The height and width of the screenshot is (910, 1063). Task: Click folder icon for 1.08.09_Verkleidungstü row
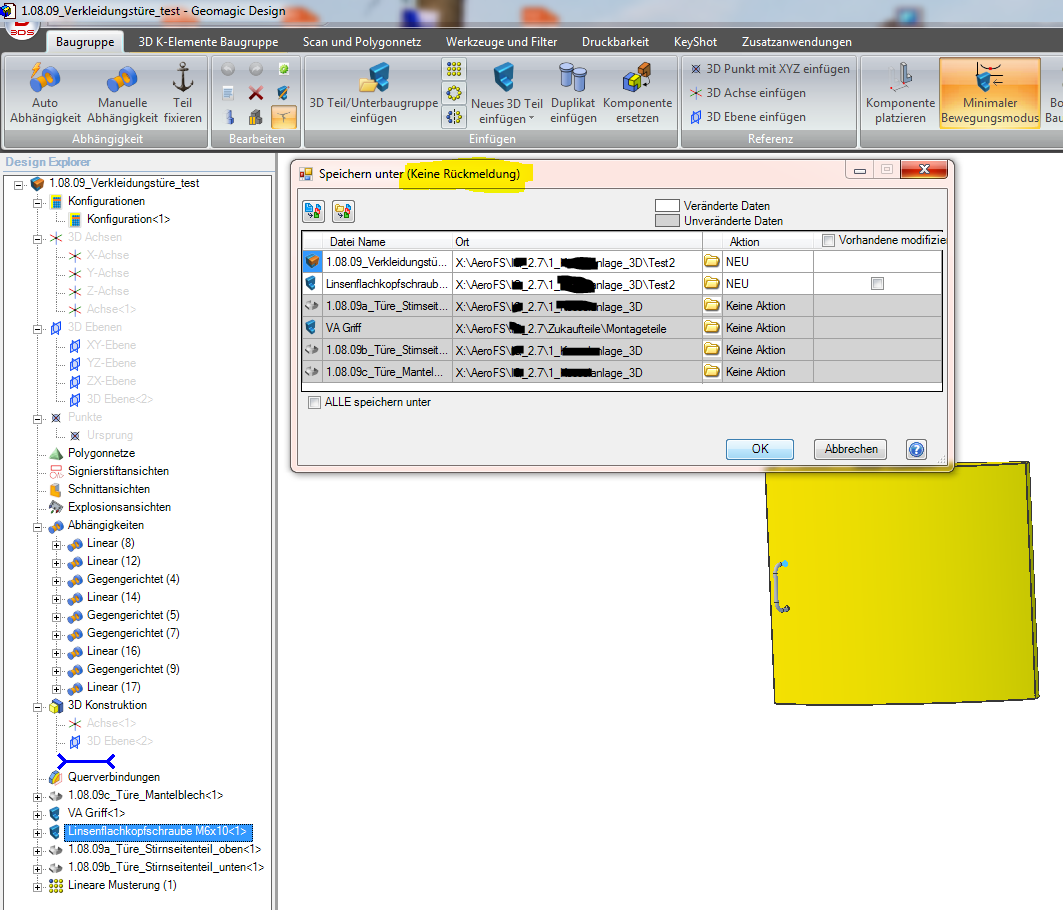pos(712,261)
